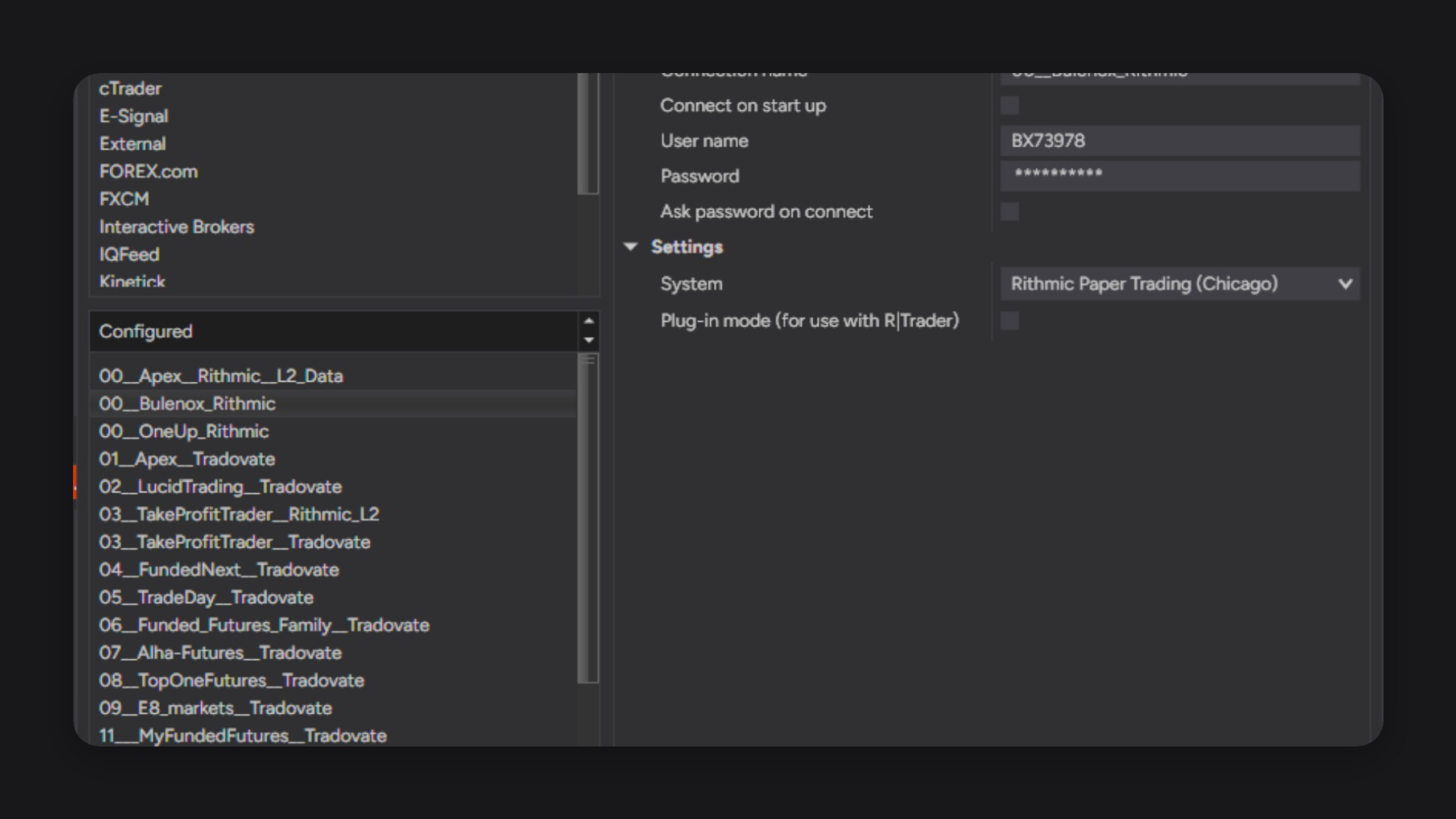This screenshot has height=819, width=1456.
Task: Select FXCM provider
Action: tap(124, 199)
